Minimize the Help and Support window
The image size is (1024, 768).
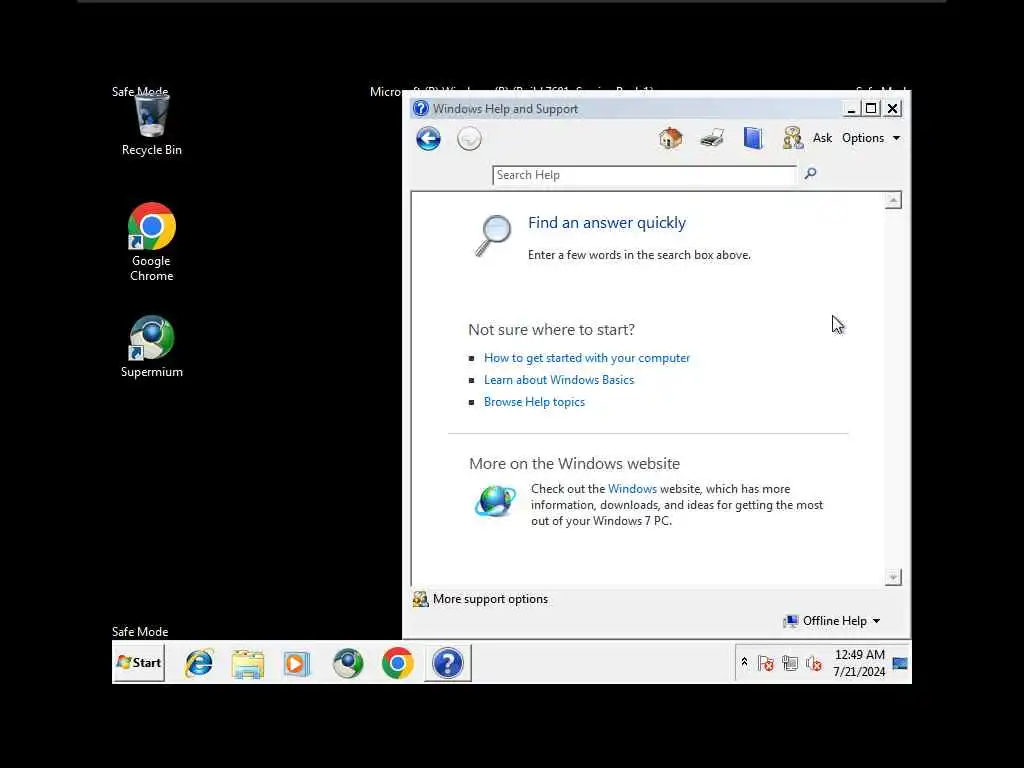[850, 109]
